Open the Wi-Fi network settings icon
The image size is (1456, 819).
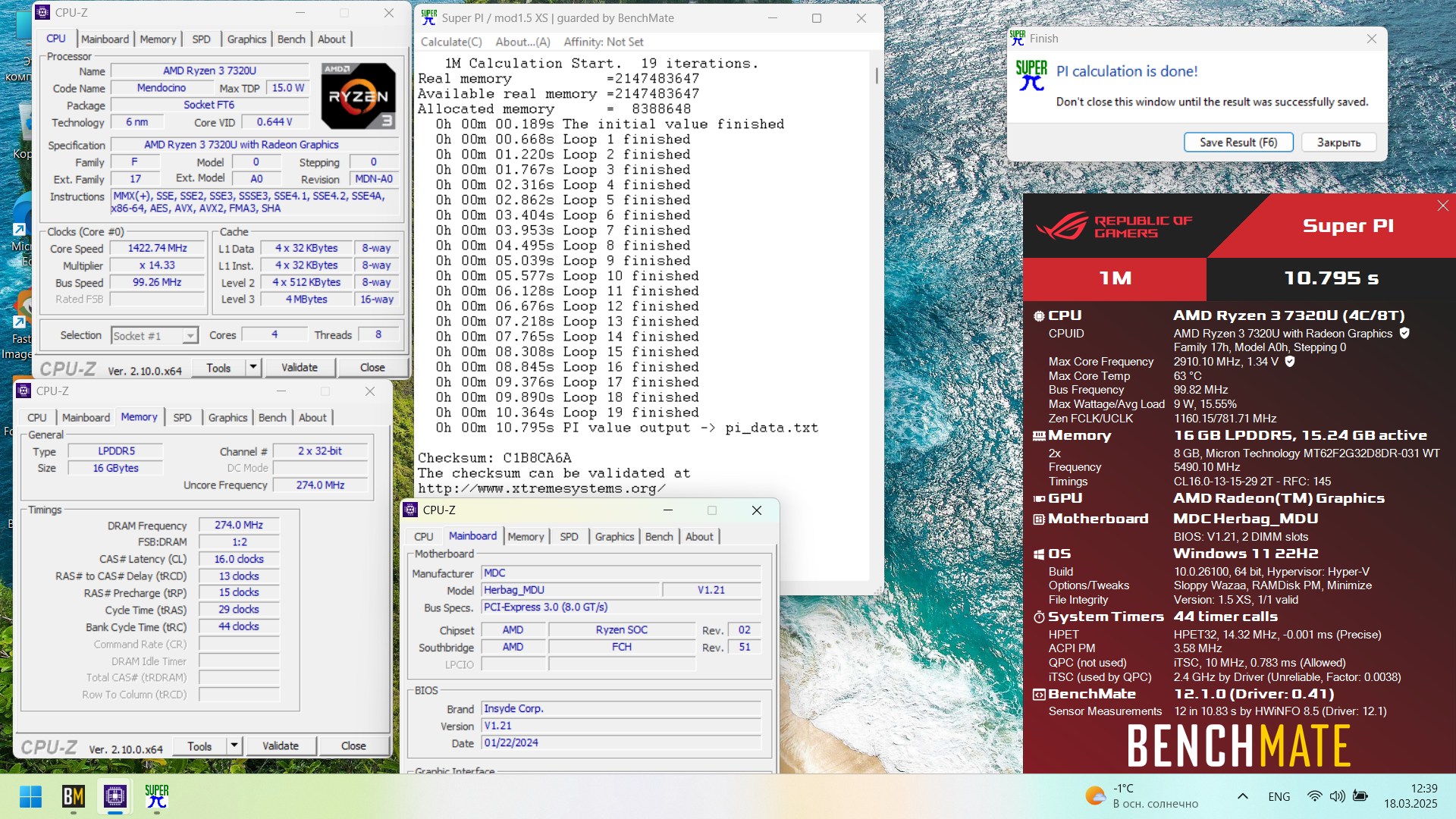click(1315, 796)
